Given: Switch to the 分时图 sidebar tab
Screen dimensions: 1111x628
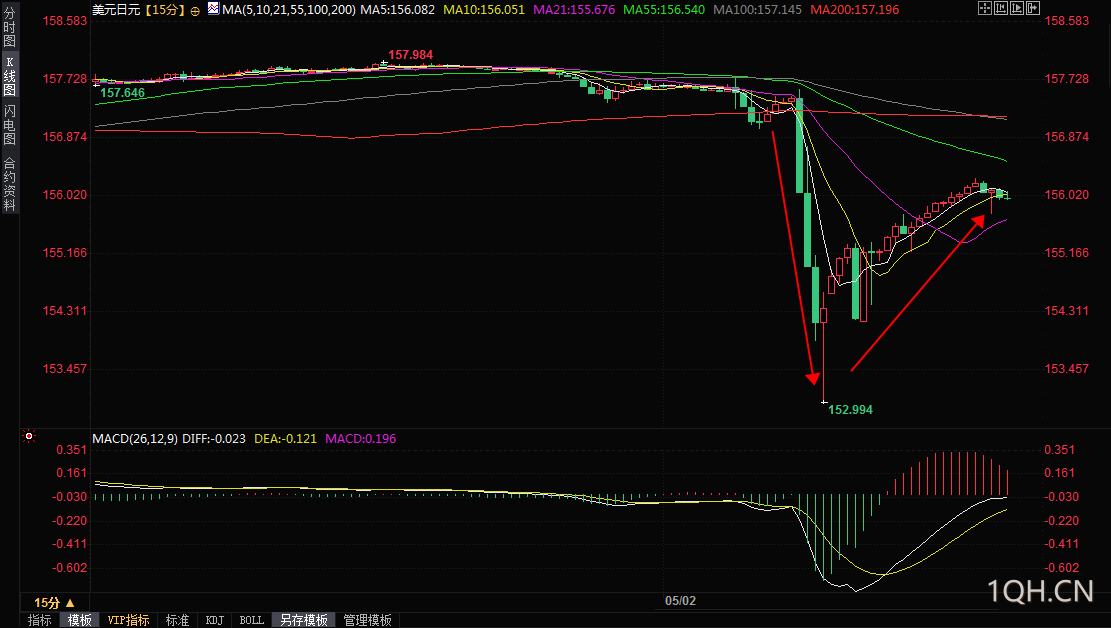Looking at the screenshot, I should click(9, 28).
